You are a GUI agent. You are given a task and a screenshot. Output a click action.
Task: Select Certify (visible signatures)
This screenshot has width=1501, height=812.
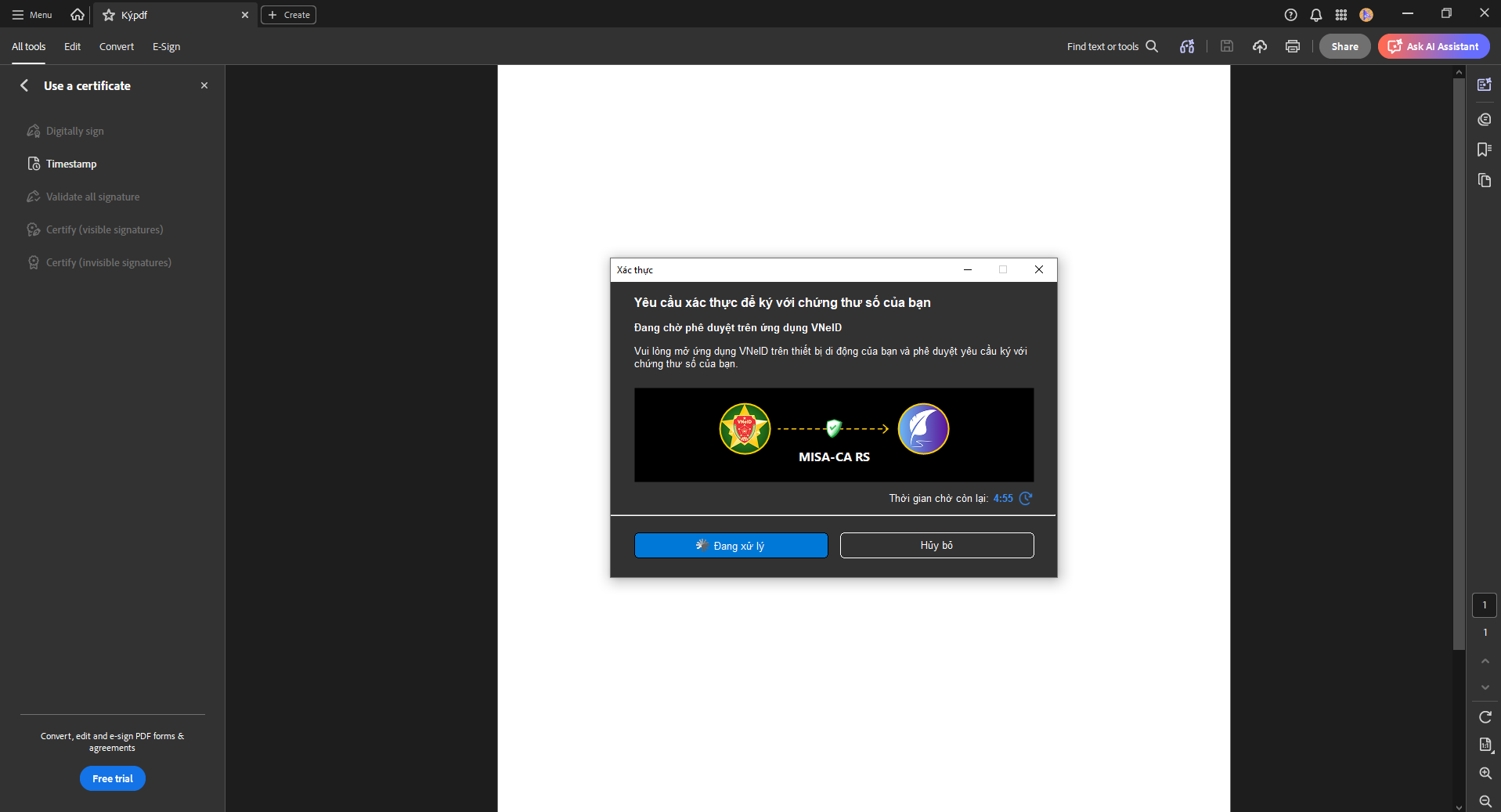tap(96, 229)
